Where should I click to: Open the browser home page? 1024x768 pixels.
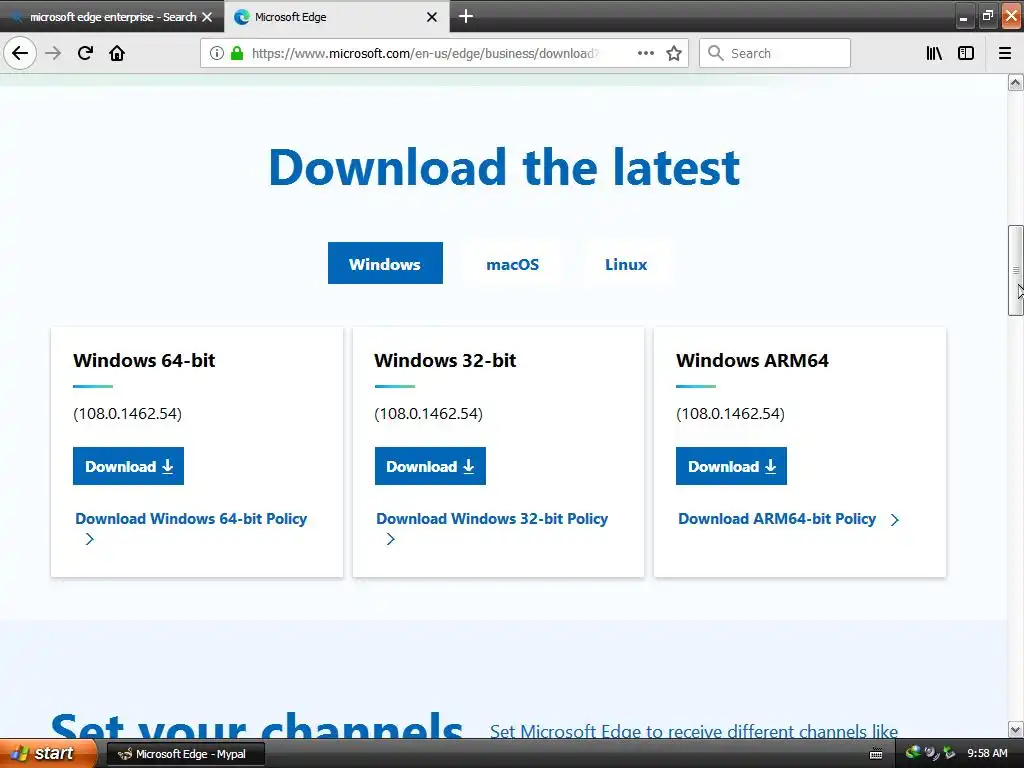117,54
